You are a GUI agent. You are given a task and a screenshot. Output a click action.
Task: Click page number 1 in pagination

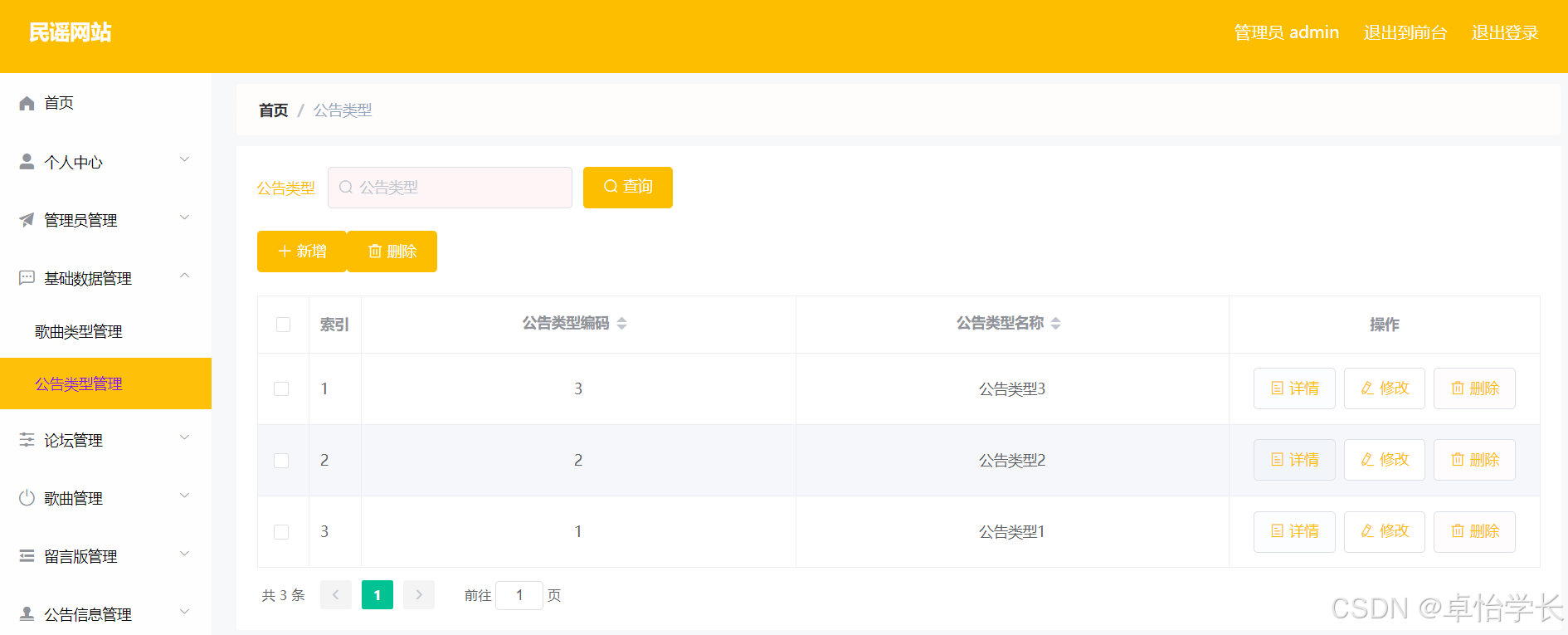377,594
